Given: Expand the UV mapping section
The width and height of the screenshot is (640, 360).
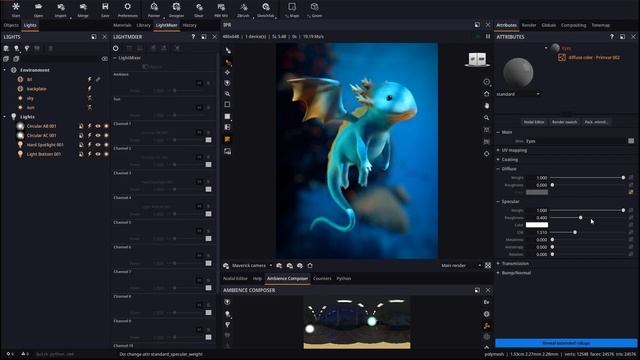Looking at the screenshot, I should click(x=498, y=150).
